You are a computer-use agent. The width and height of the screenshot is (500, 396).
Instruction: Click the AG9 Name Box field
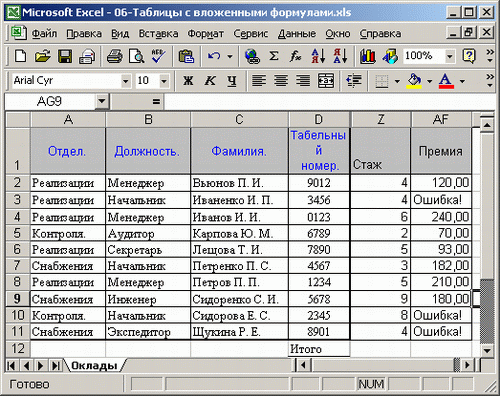pos(50,101)
